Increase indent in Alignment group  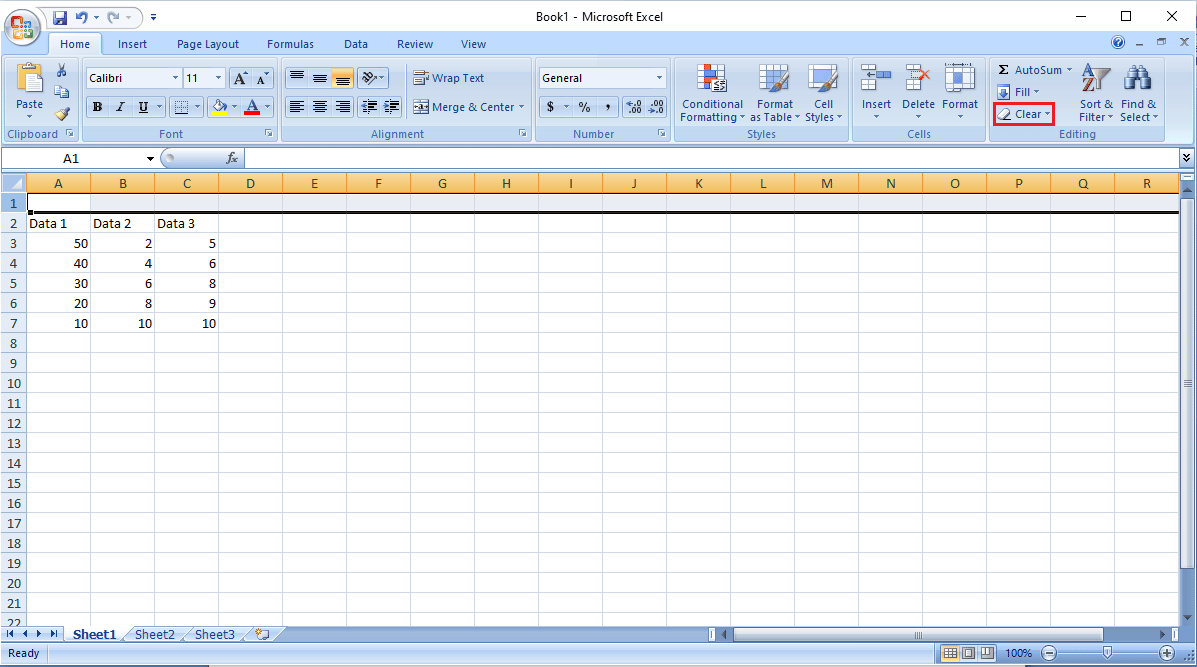click(391, 107)
